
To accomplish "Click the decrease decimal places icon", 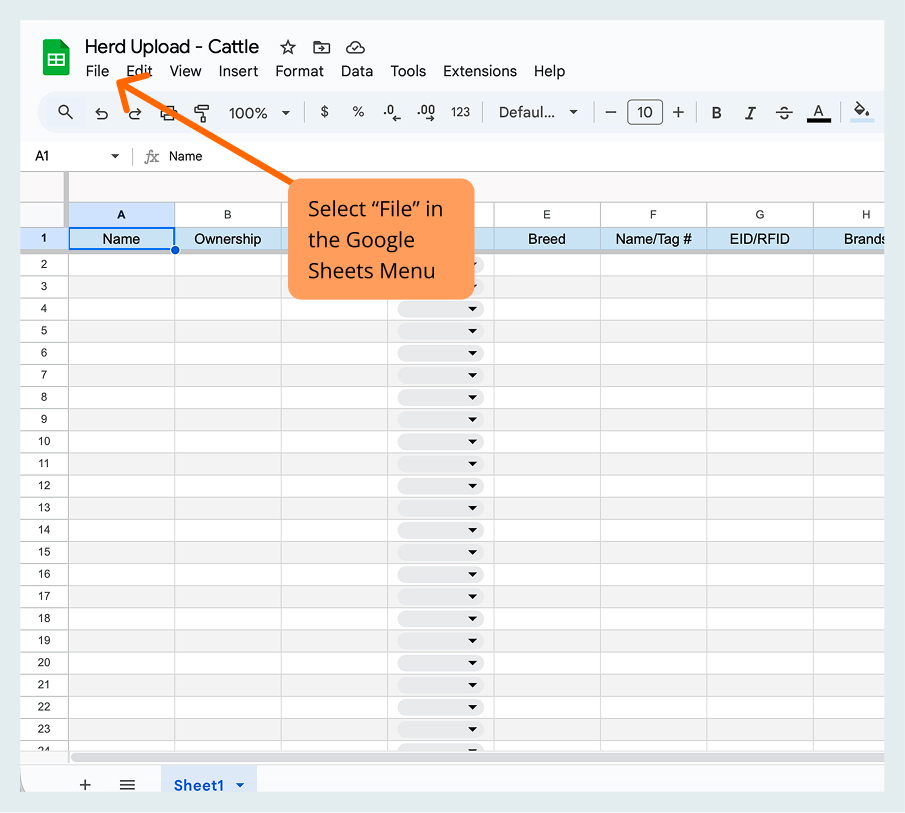I will (x=391, y=113).
